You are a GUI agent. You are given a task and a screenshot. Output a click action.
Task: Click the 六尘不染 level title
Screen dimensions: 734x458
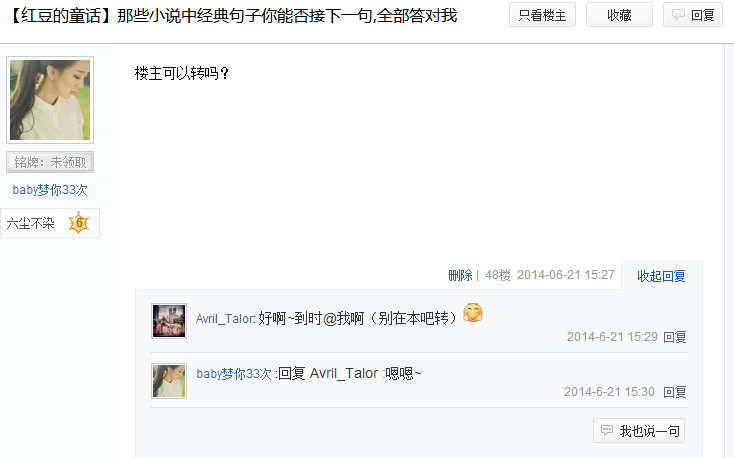pos(30,223)
